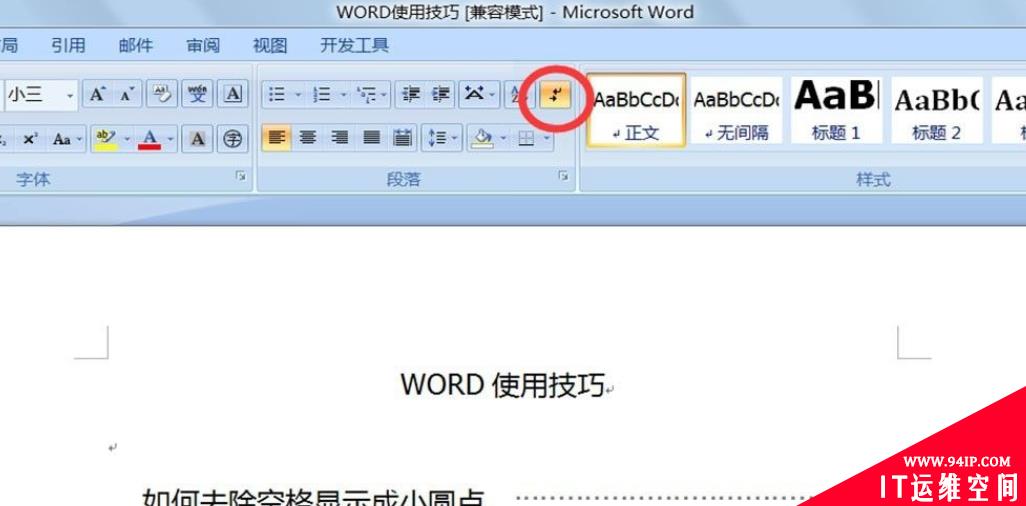The height and width of the screenshot is (506, 1026).
Task: Clear formatting with the eraser icon
Action: click(x=162, y=95)
